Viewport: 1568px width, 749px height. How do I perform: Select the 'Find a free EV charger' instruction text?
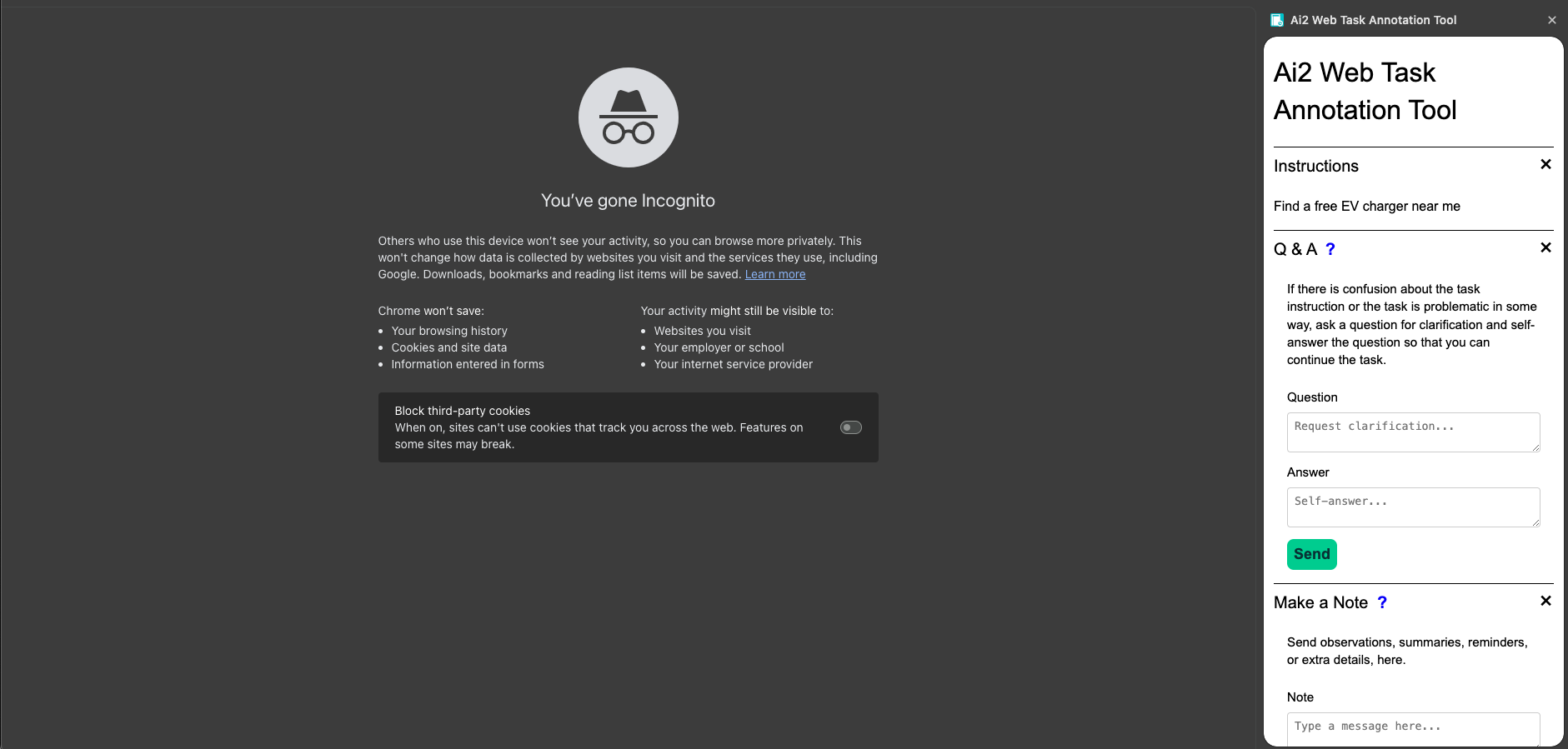[1366, 206]
